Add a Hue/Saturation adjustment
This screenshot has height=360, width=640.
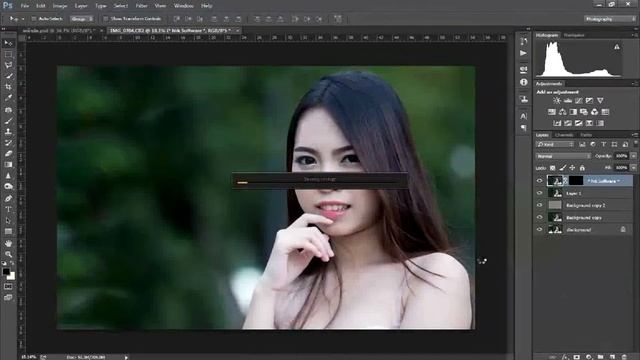[552, 112]
